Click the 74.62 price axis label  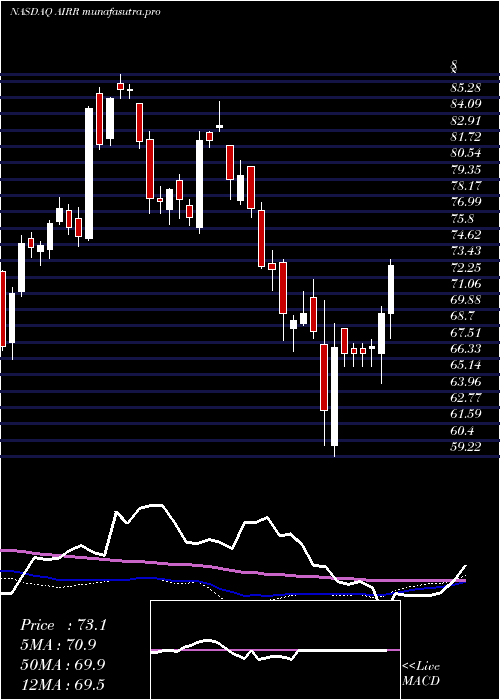(466, 235)
